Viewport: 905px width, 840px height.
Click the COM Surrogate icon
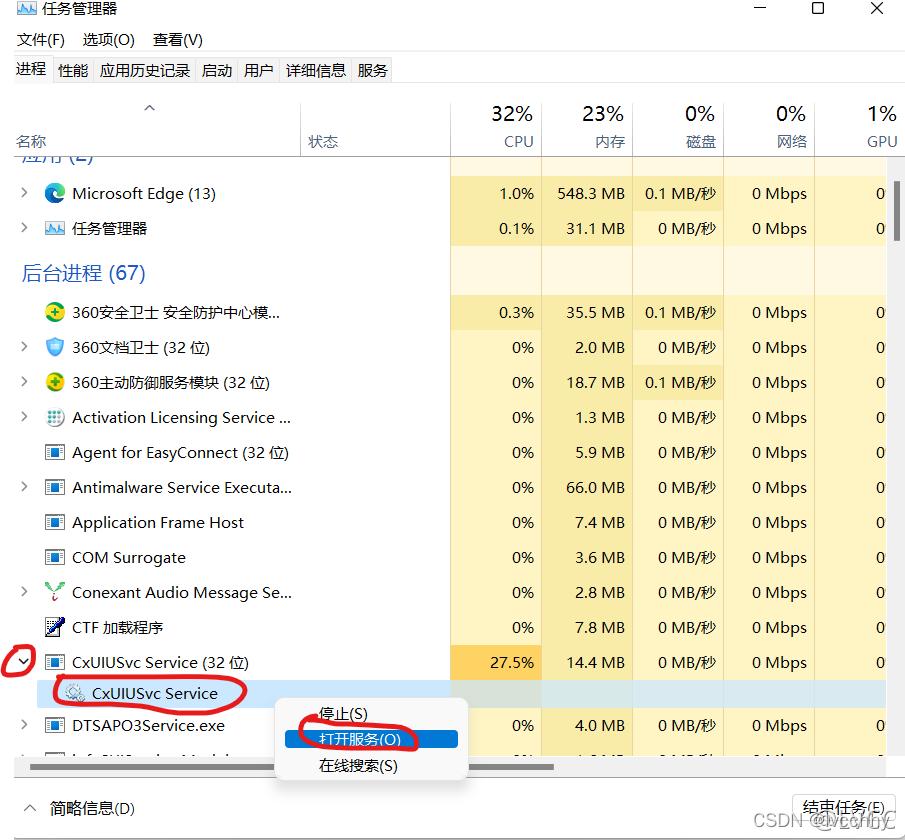(55, 558)
